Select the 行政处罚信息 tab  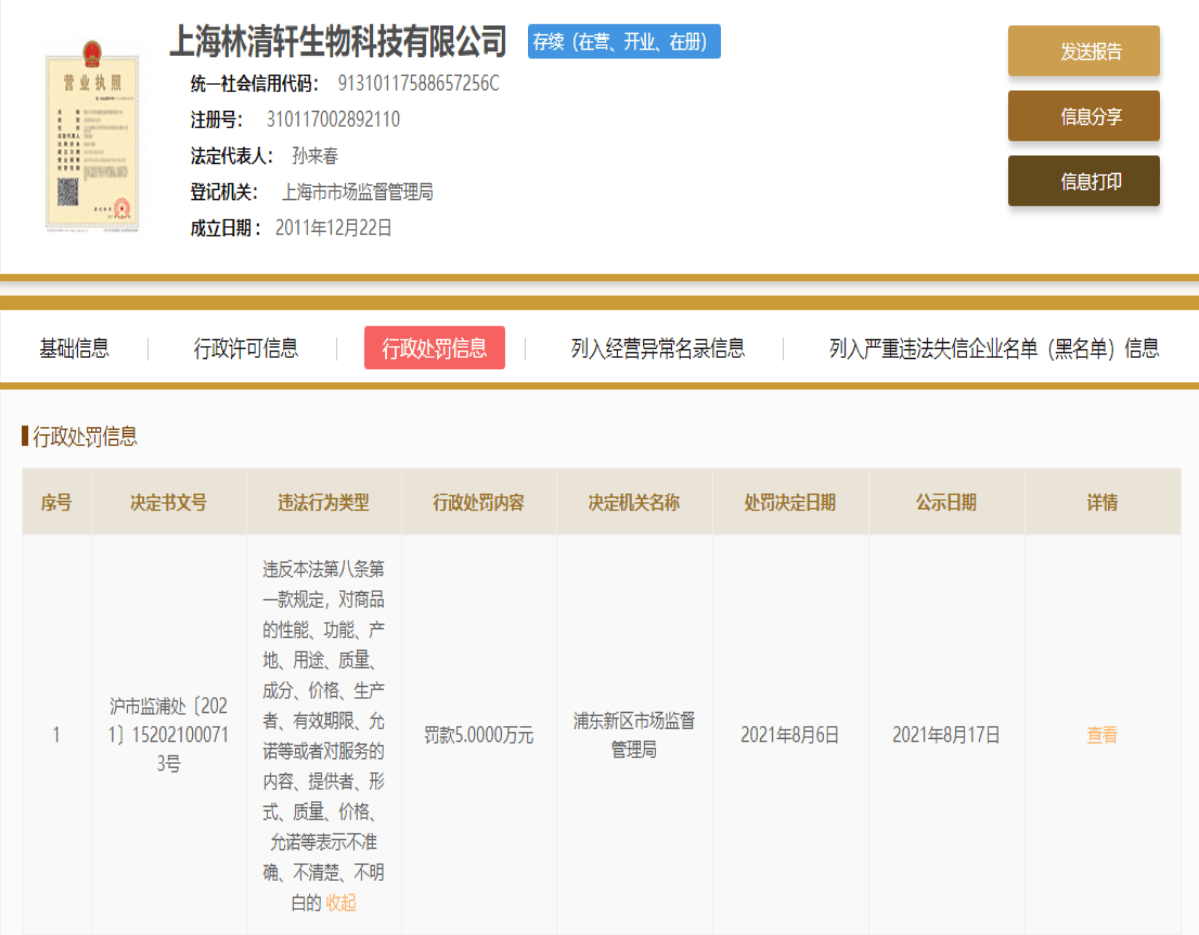[x=434, y=348]
